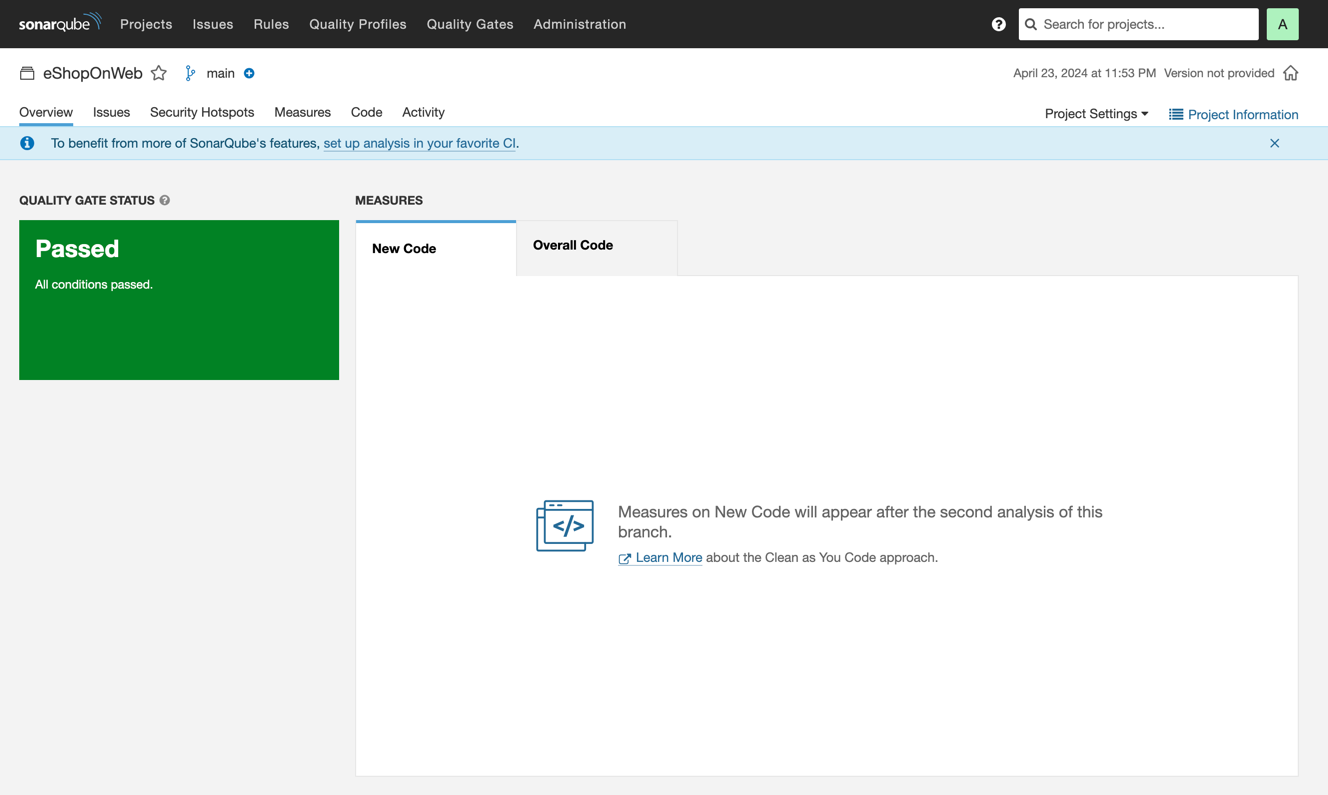Click the branch icon beside main
This screenshot has height=795, width=1328.
189,73
